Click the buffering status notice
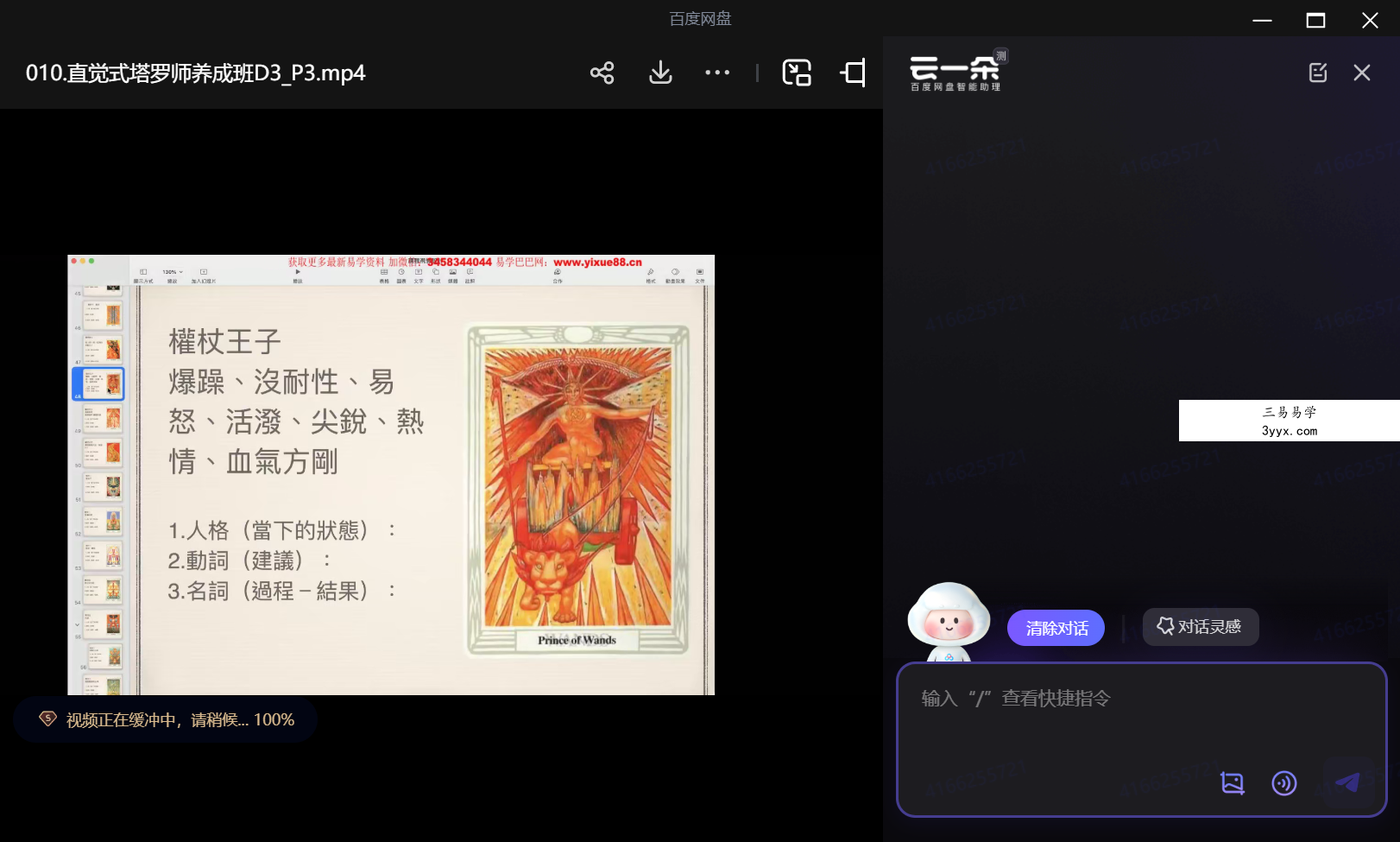The width and height of the screenshot is (1400, 842). click(x=166, y=719)
